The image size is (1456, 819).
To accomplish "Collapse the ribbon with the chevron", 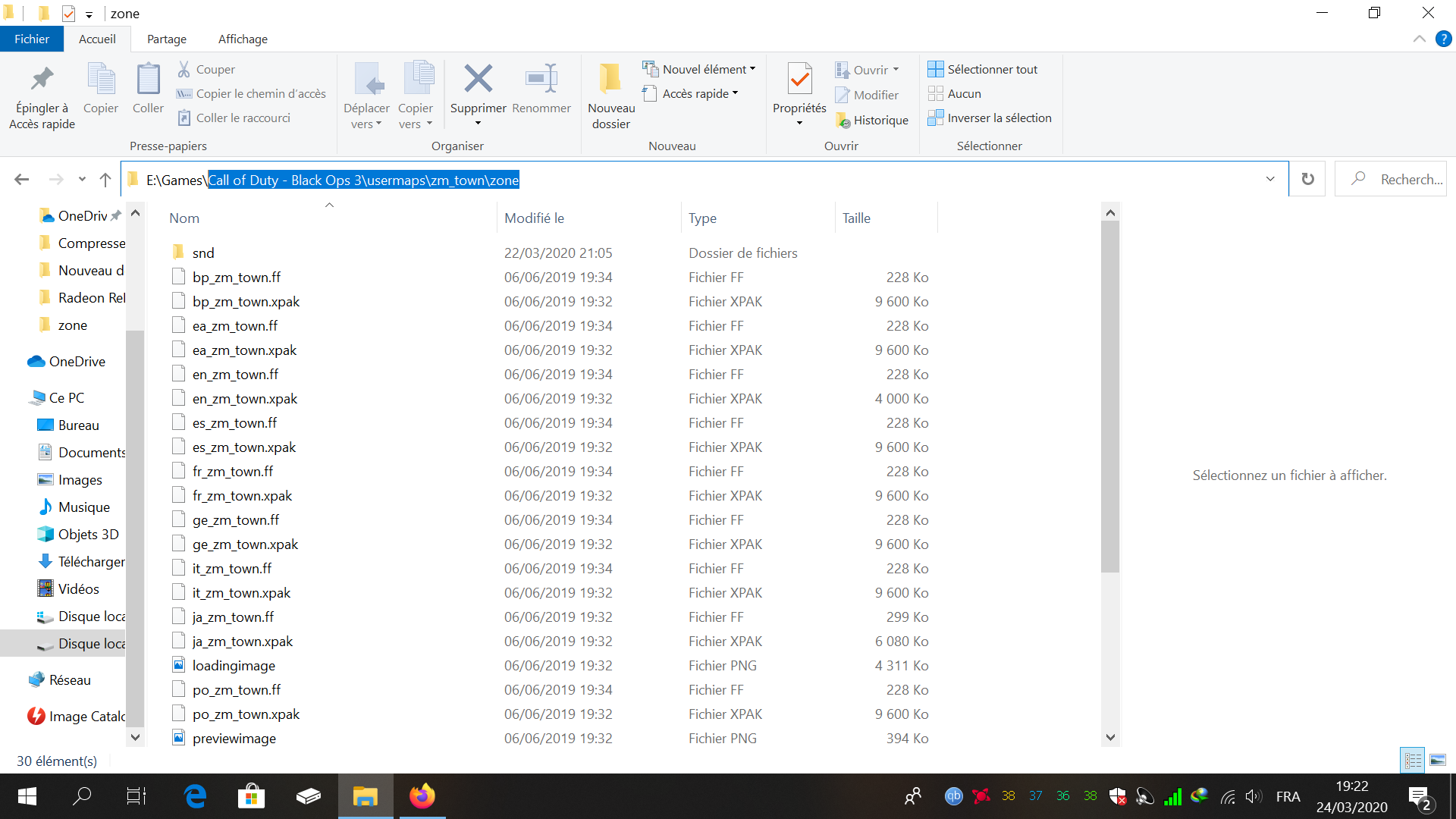I will pyautogui.click(x=1419, y=39).
